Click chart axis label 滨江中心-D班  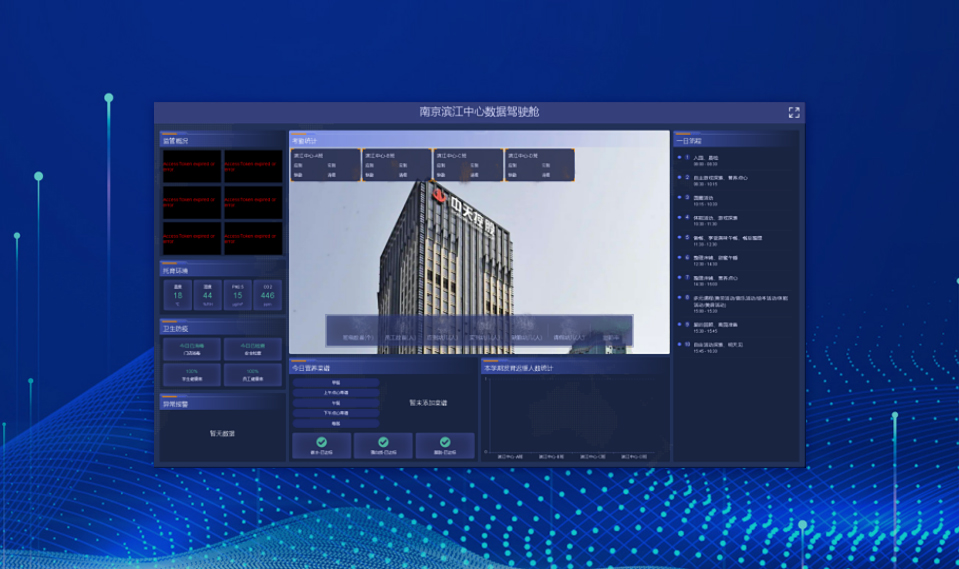point(634,456)
